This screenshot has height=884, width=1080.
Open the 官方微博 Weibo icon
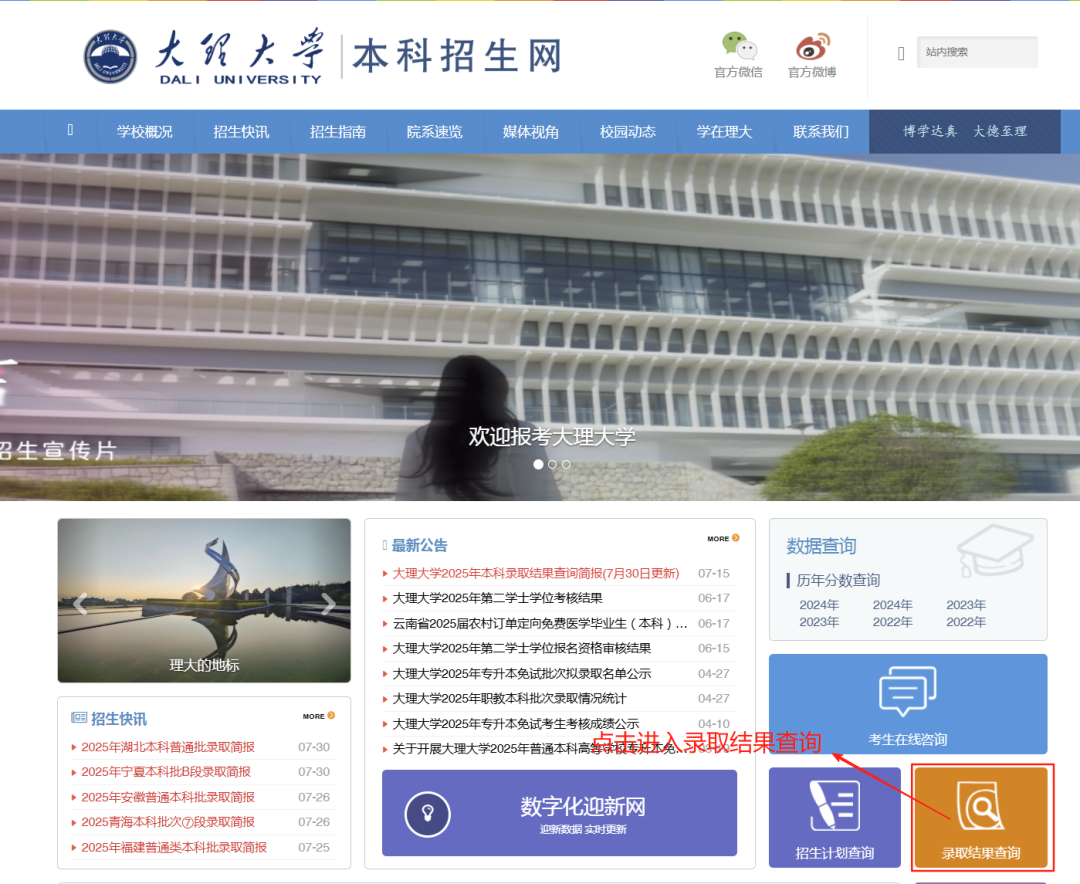coord(811,44)
